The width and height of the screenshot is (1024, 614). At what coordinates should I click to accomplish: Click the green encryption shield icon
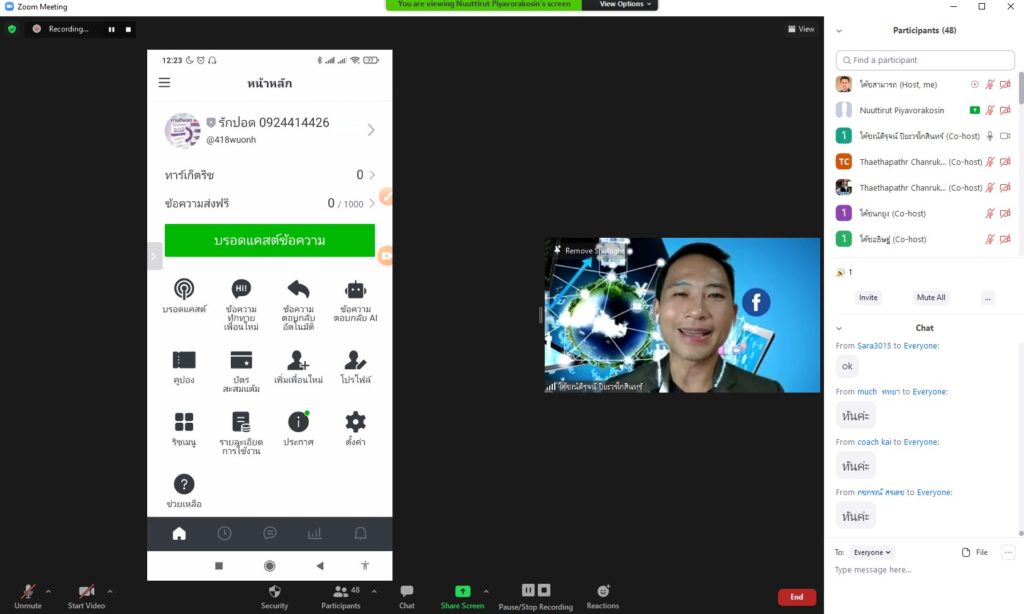click(12, 29)
